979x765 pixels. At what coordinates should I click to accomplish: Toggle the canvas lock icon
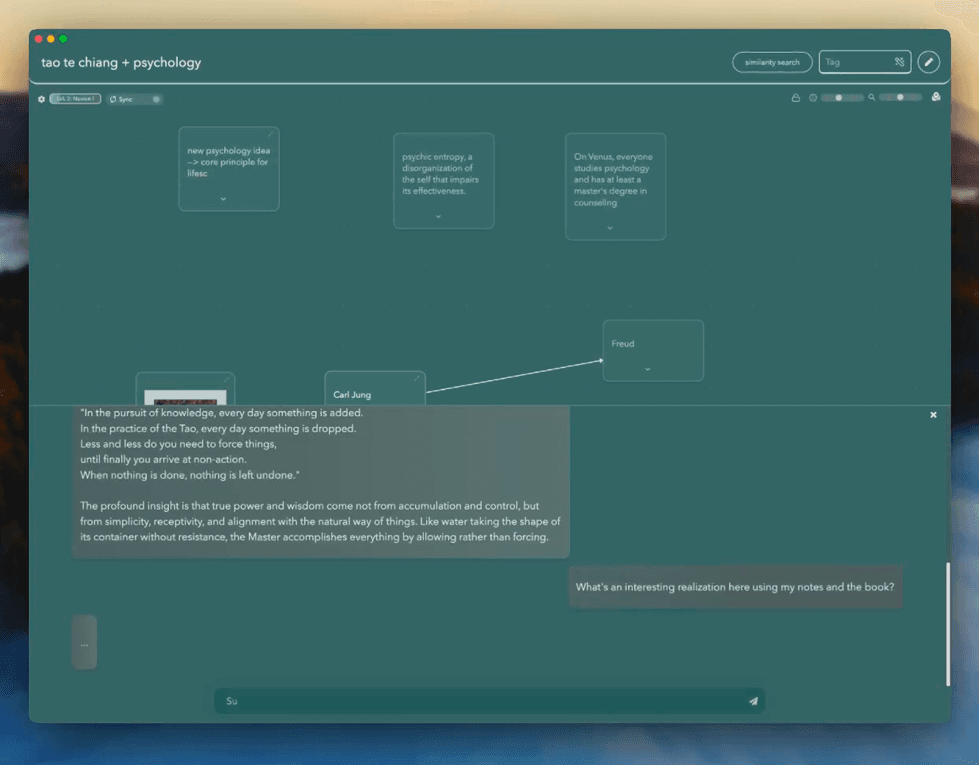pyautogui.click(x=795, y=97)
